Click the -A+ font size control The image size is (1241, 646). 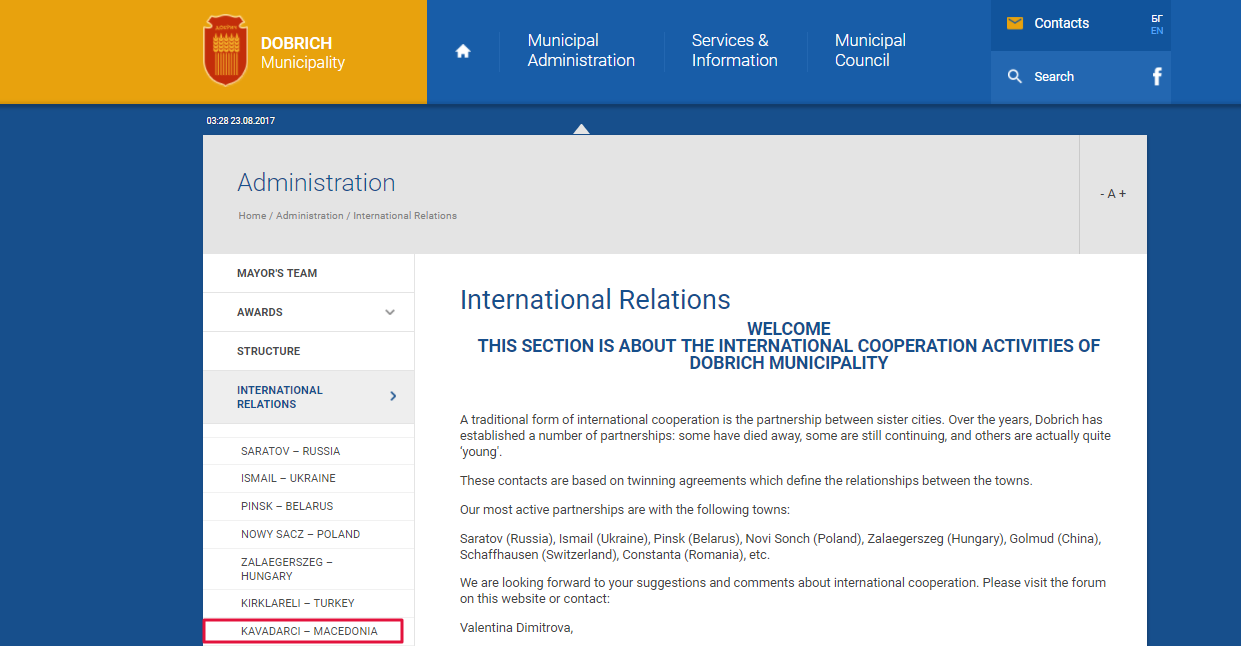click(1113, 194)
